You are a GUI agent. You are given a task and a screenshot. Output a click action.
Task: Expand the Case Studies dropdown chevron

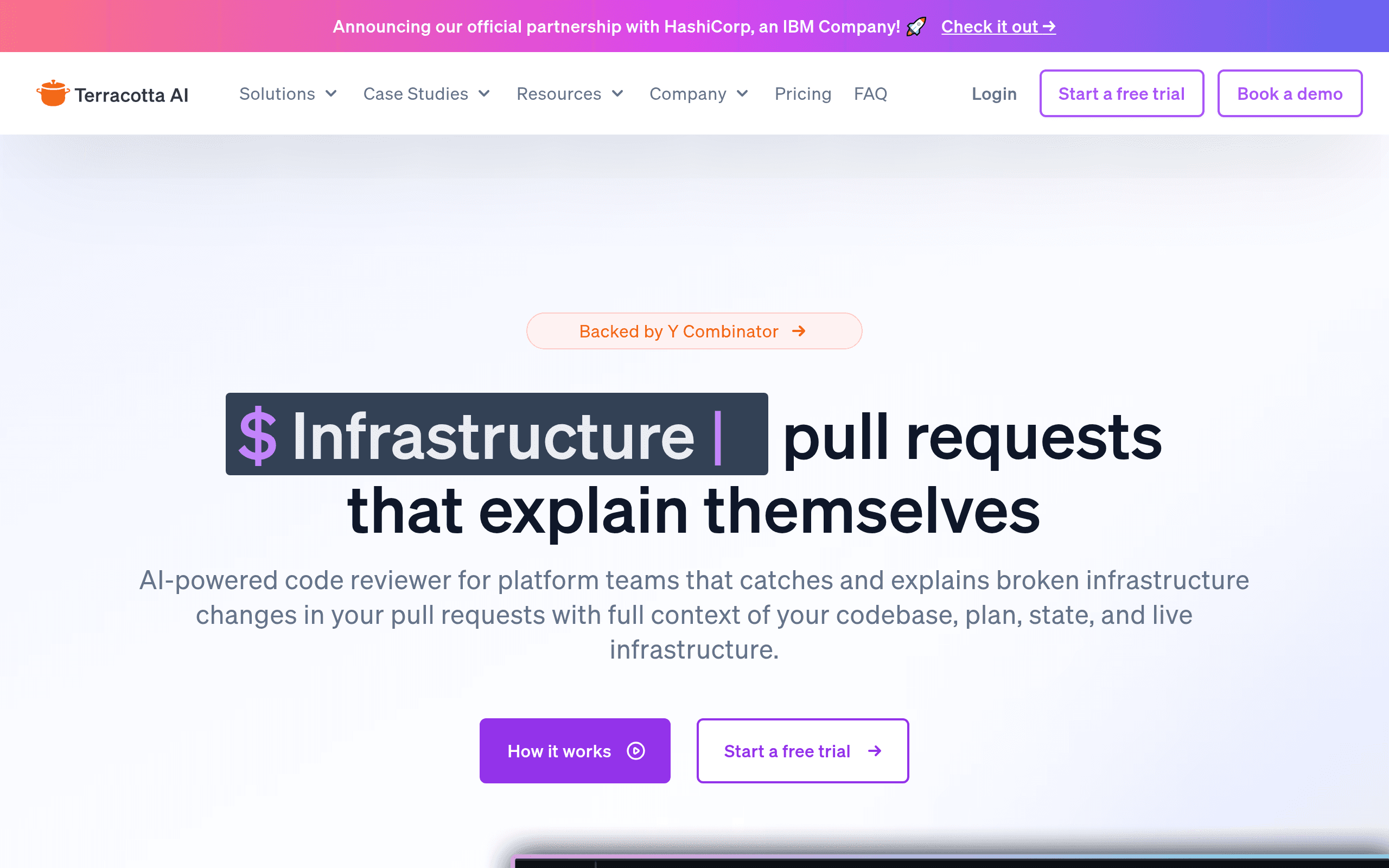[x=485, y=93]
